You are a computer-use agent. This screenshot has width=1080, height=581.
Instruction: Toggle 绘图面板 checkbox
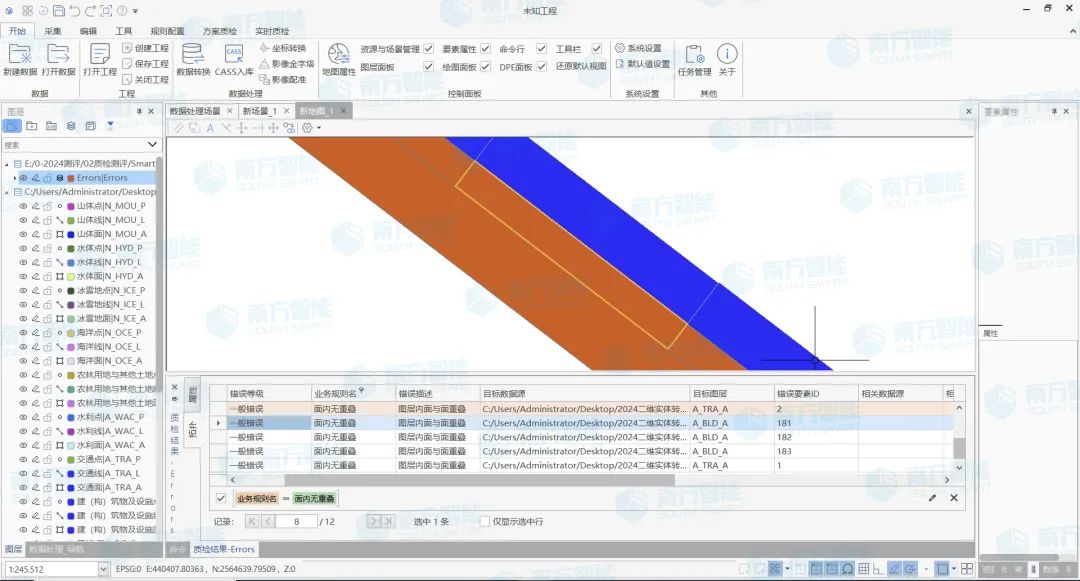point(486,67)
